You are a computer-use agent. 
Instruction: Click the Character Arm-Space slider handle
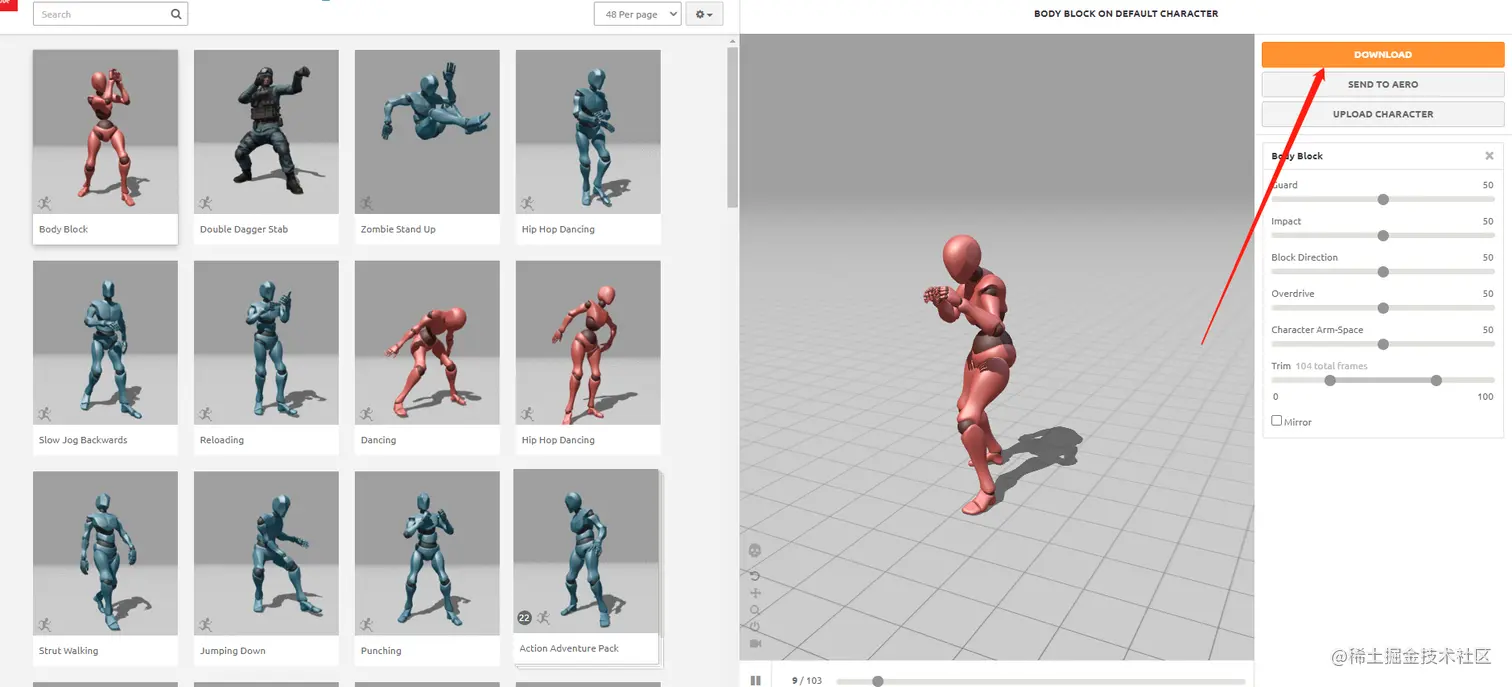(x=1383, y=344)
